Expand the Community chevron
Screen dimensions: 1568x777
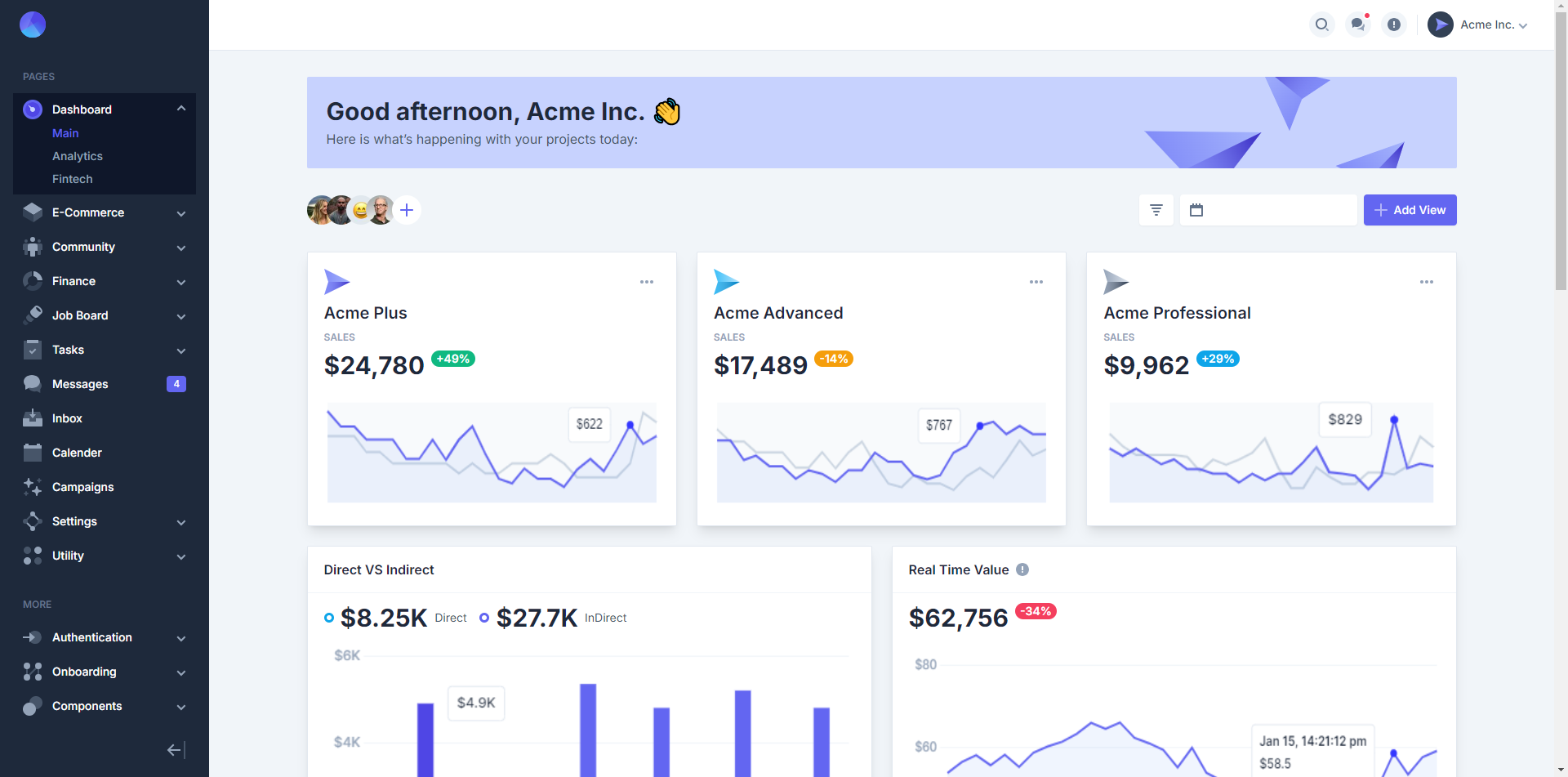181,248
